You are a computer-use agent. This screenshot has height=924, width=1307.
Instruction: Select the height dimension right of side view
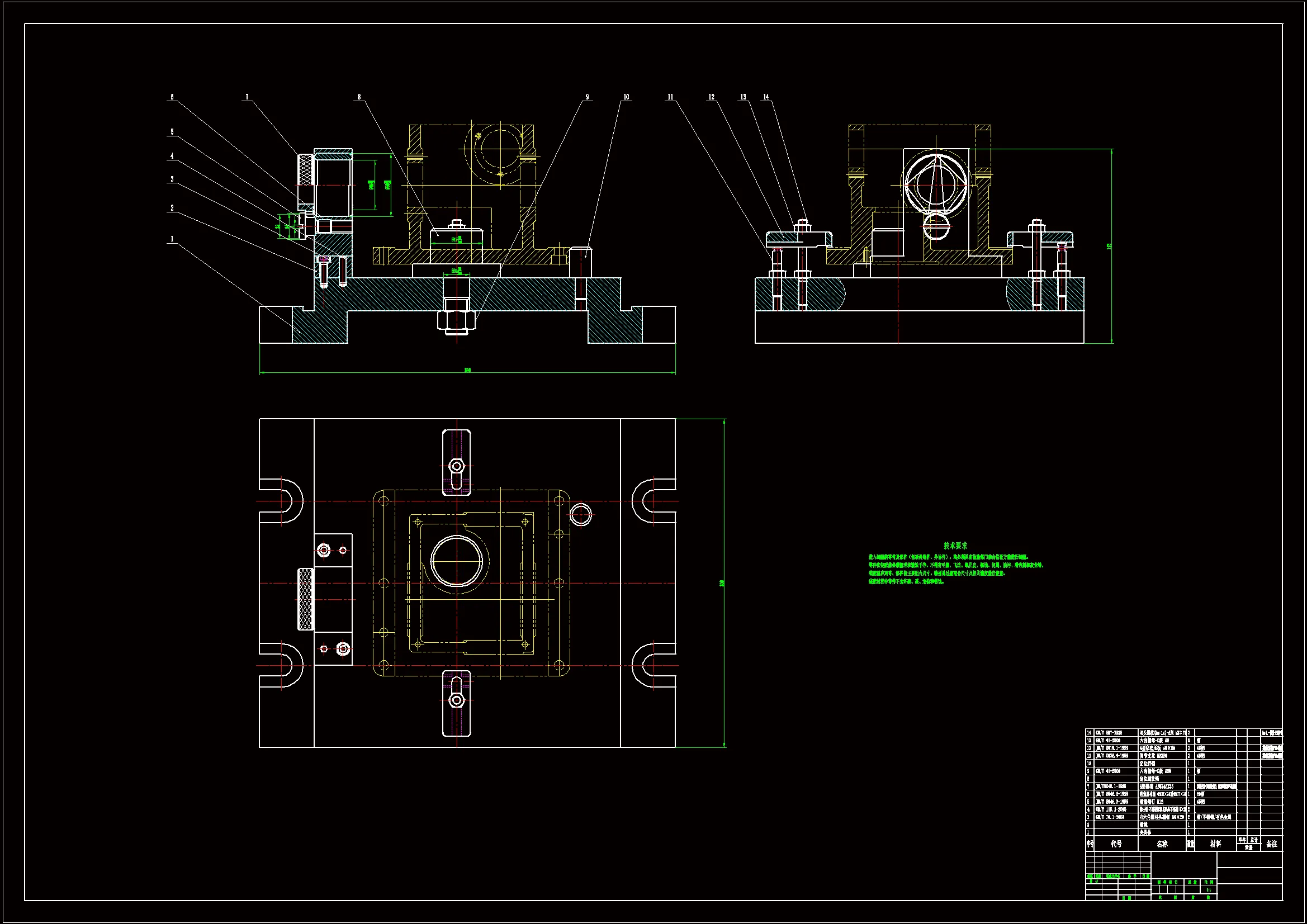(1109, 247)
